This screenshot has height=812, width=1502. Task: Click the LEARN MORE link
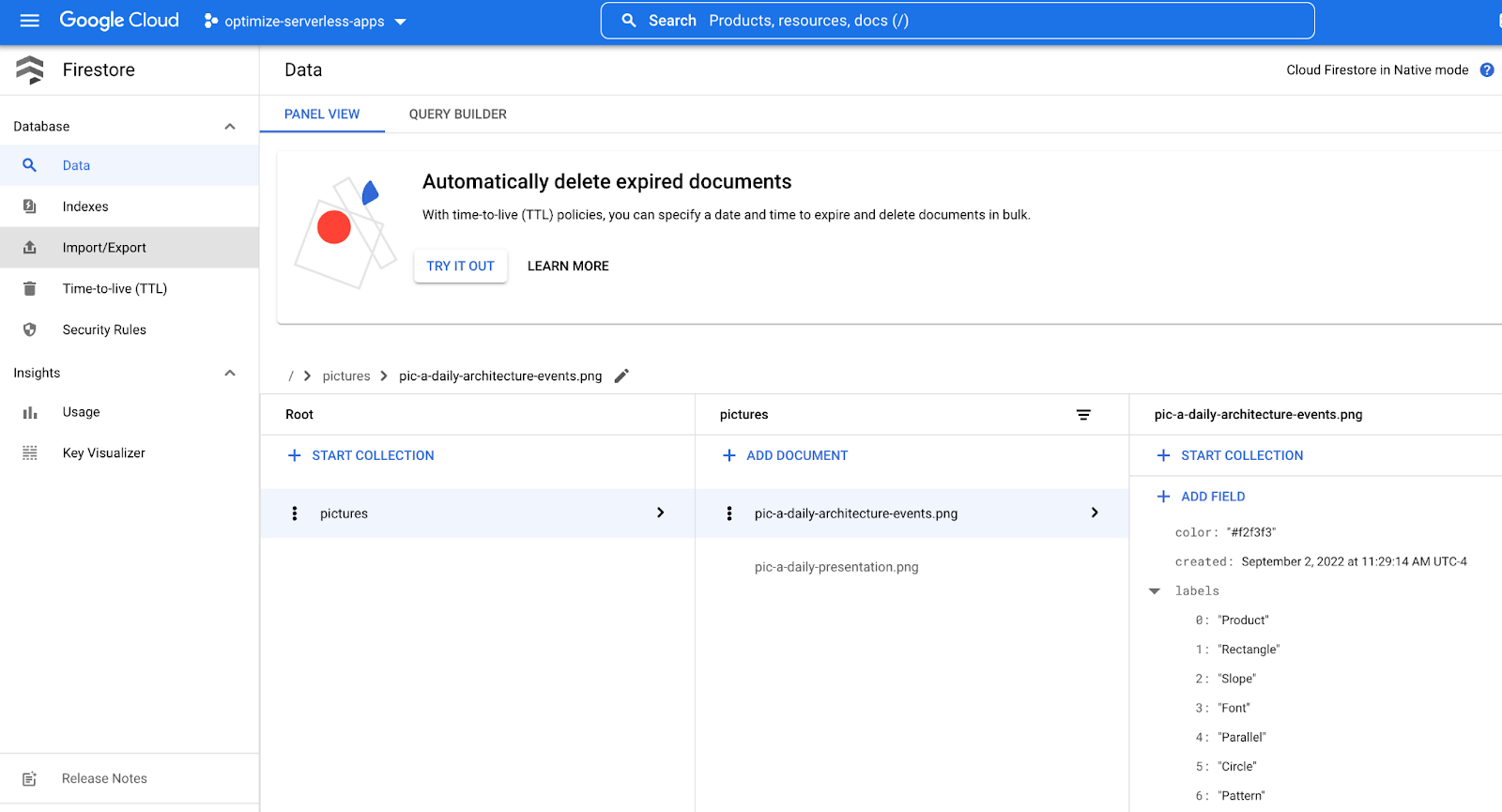click(568, 267)
